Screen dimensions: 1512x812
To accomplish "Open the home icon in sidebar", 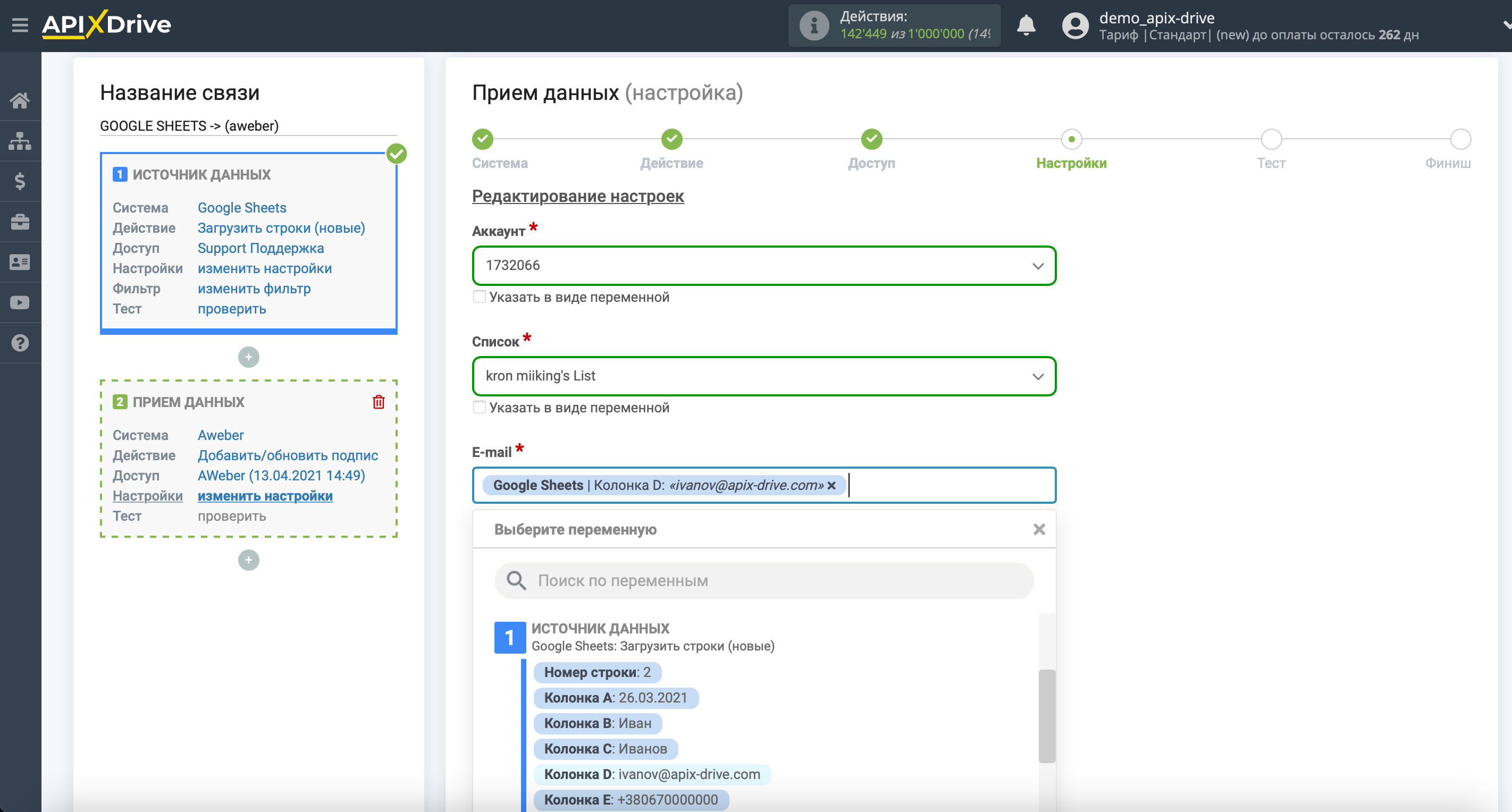I will pyautogui.click(x=20, y=100).
